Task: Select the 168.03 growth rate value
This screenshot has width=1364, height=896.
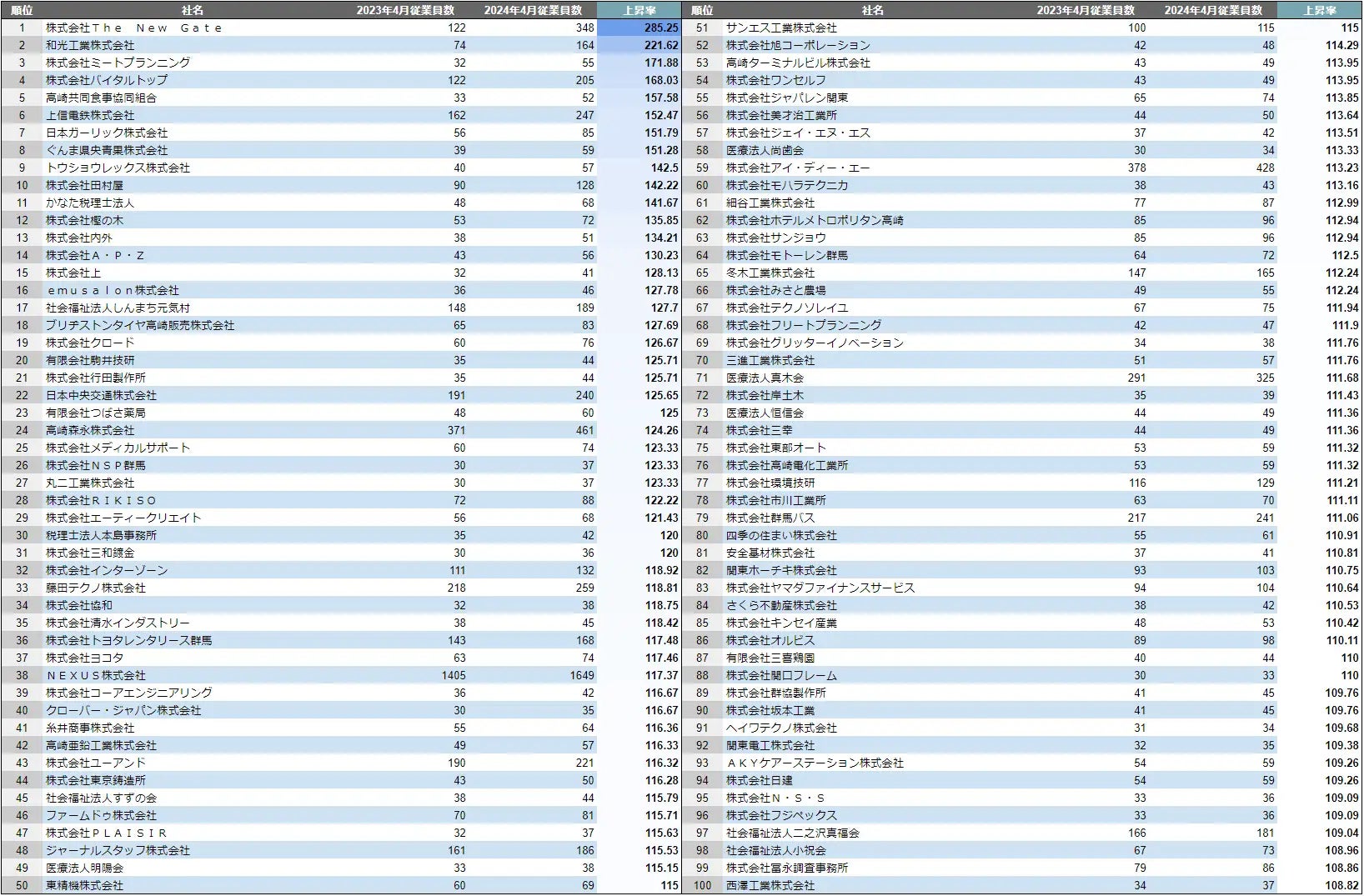Action: (x=661, y=80)
